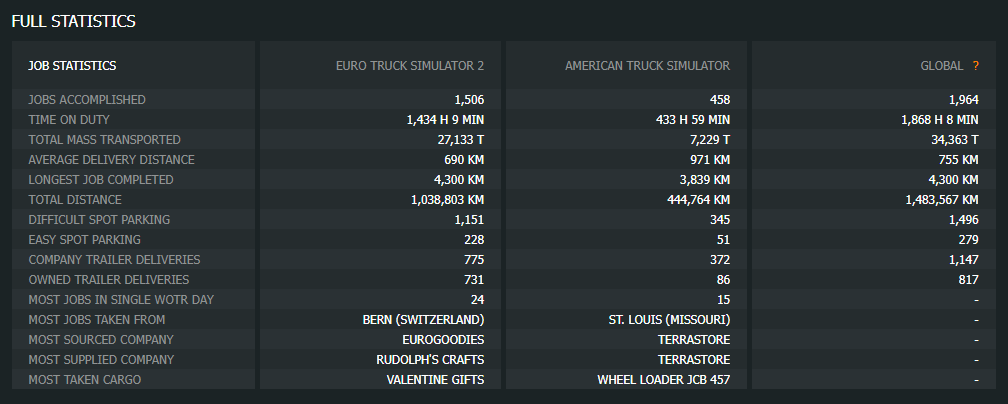Click the 3,839 KM longest job value

point(705,179)
